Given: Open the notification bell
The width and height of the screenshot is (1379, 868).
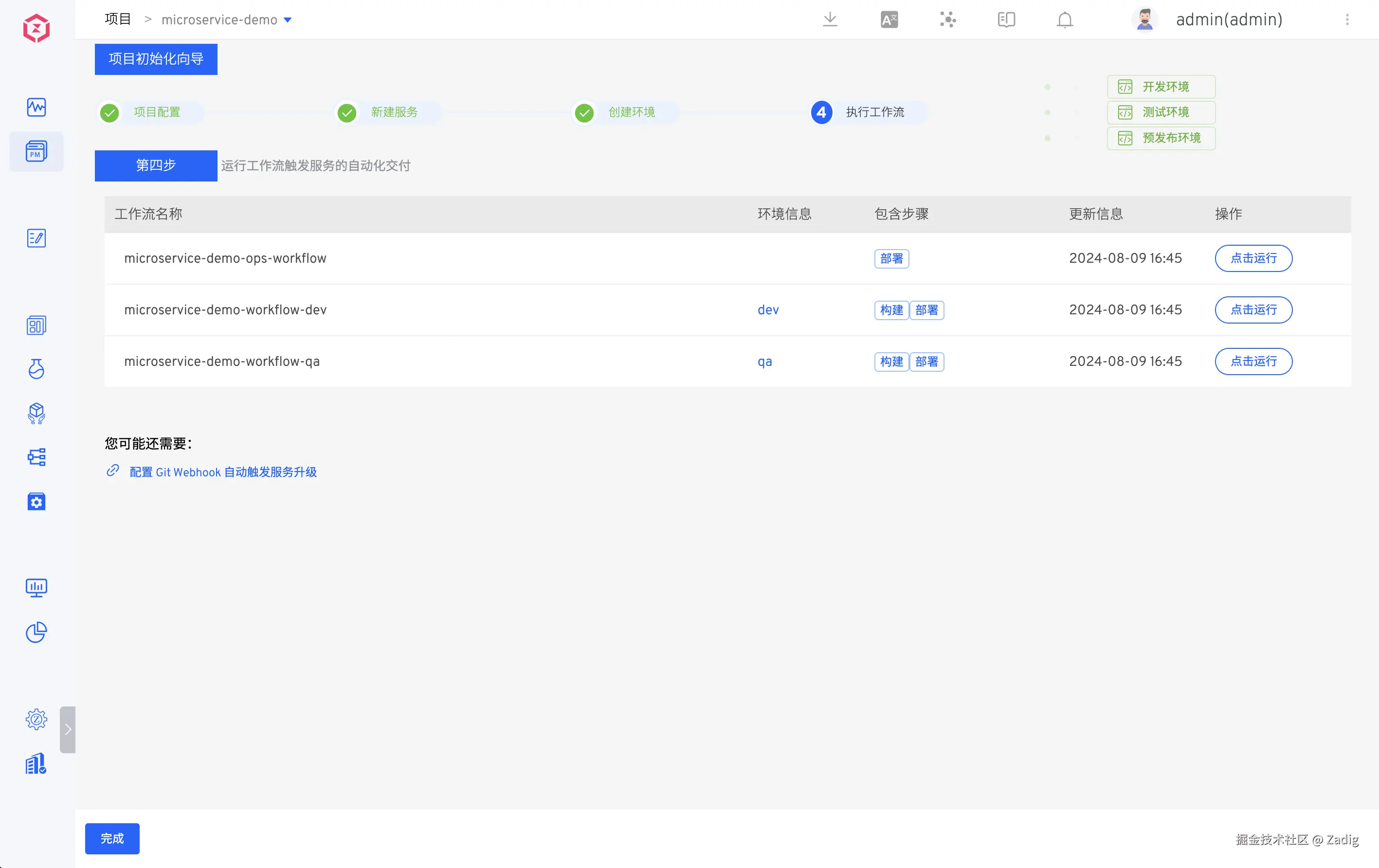Looking at the screenshot, I should pyautogui.click(x=1065, y=19).
